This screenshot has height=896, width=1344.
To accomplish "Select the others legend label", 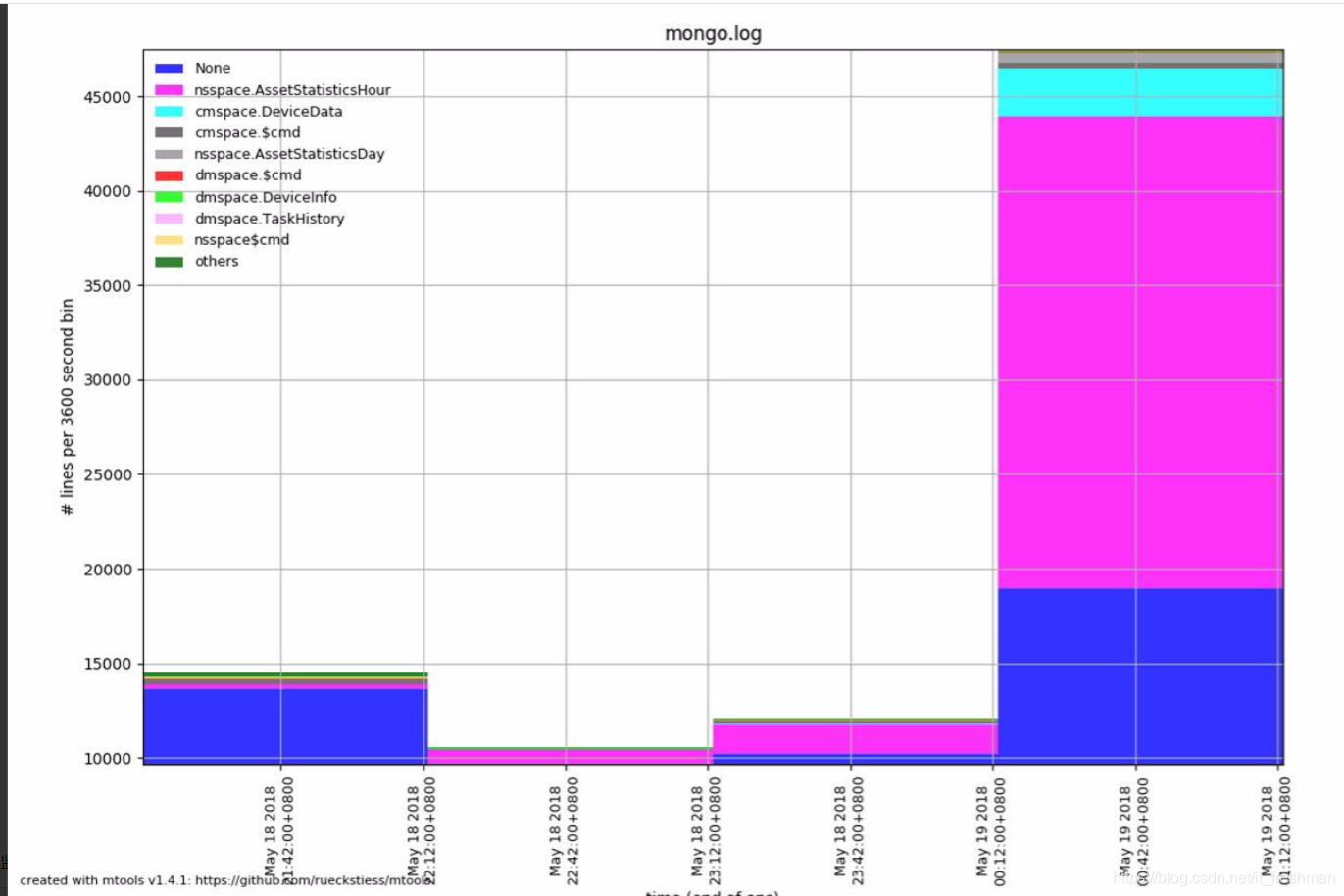I will [217, 262].
